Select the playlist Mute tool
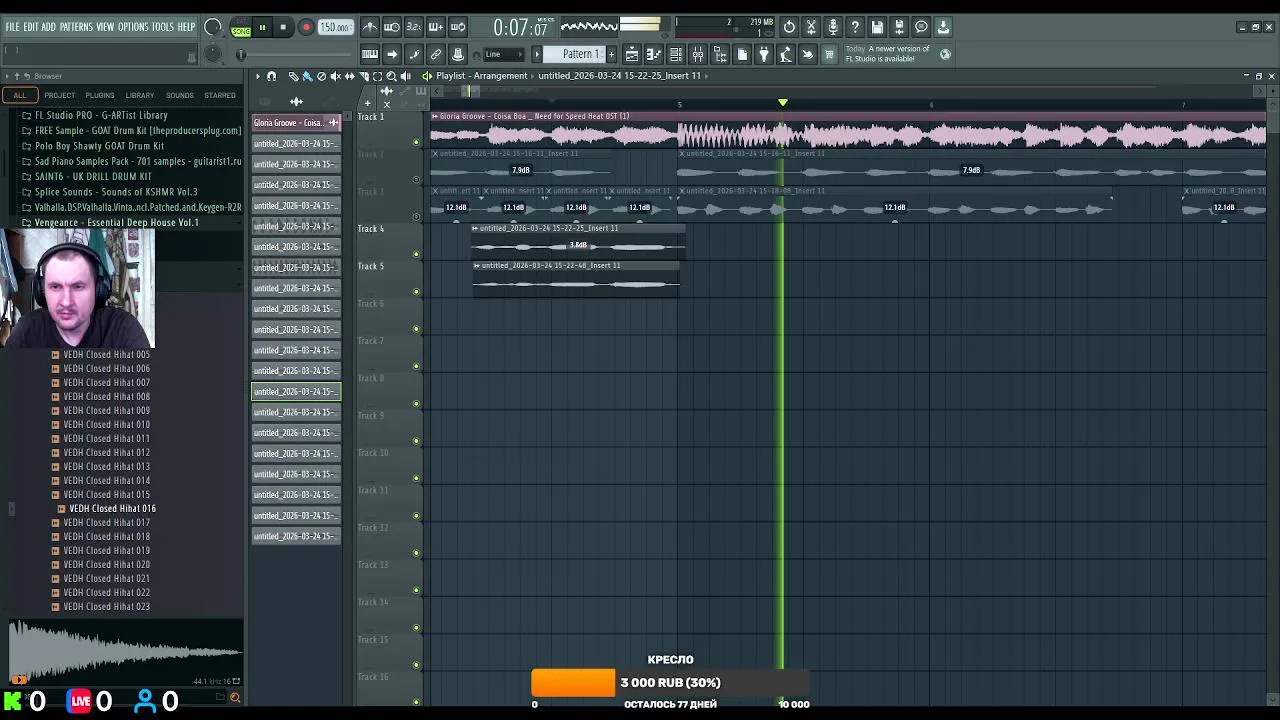The height and width of the screenshot is (720, 1280). click(335, 76)
